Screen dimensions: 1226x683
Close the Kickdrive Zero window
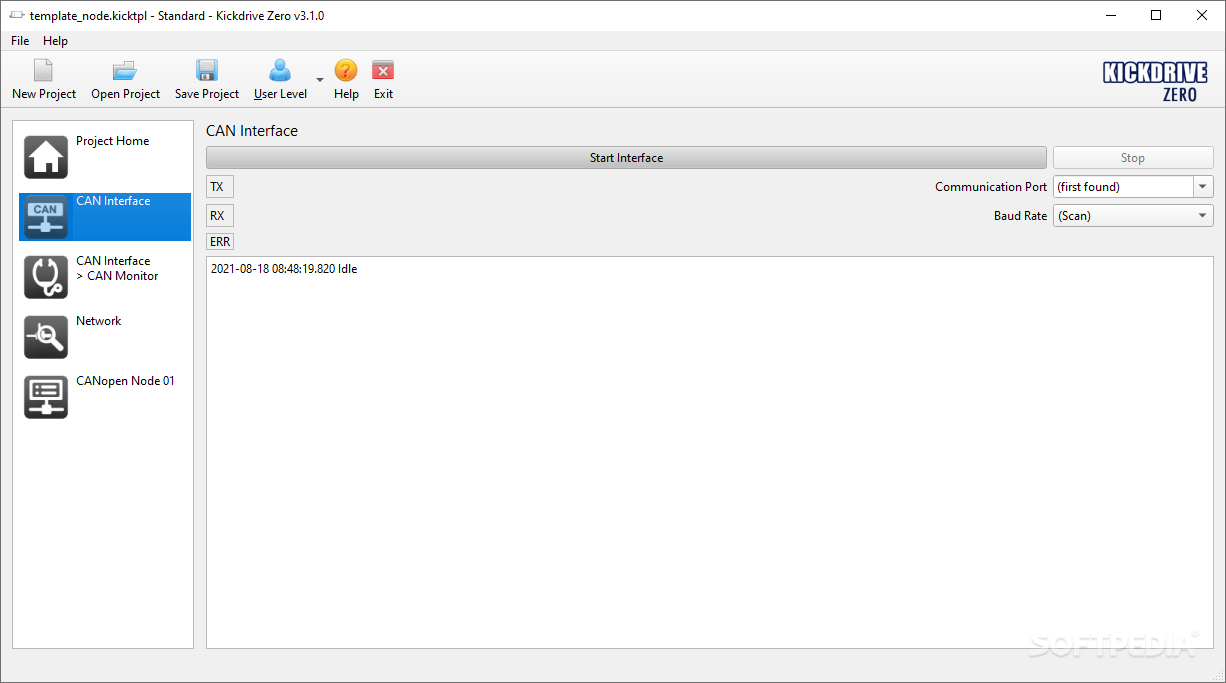[x=1202, y=15]
